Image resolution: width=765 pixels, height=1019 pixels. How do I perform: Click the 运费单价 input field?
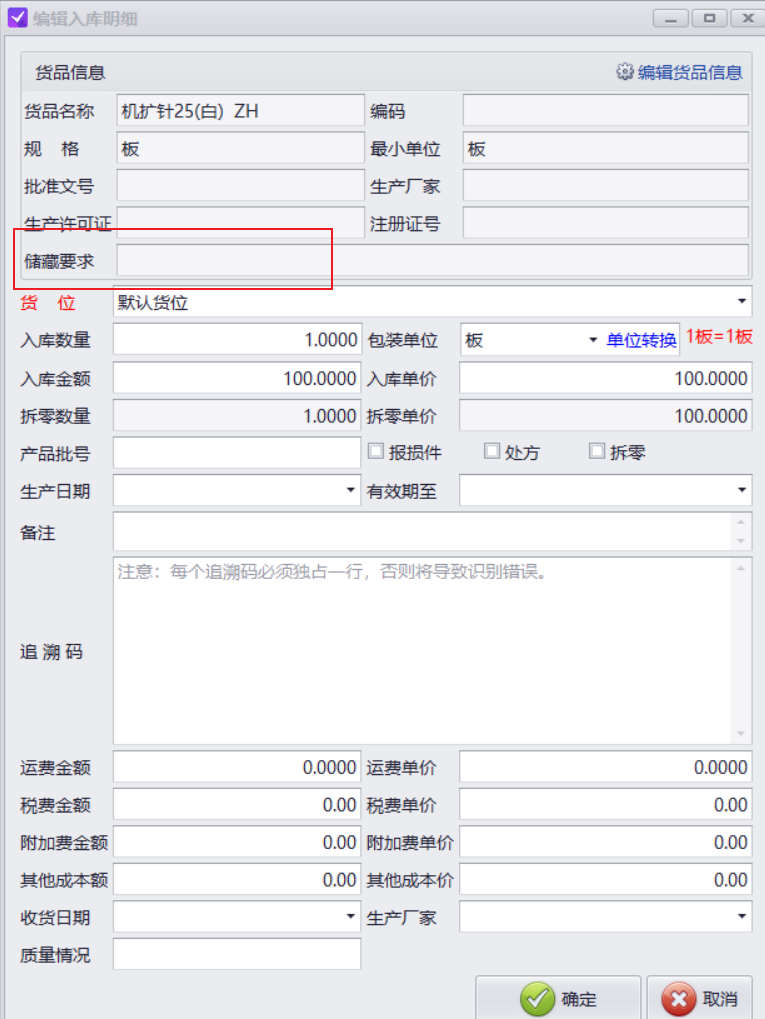(x=605, y=767)
